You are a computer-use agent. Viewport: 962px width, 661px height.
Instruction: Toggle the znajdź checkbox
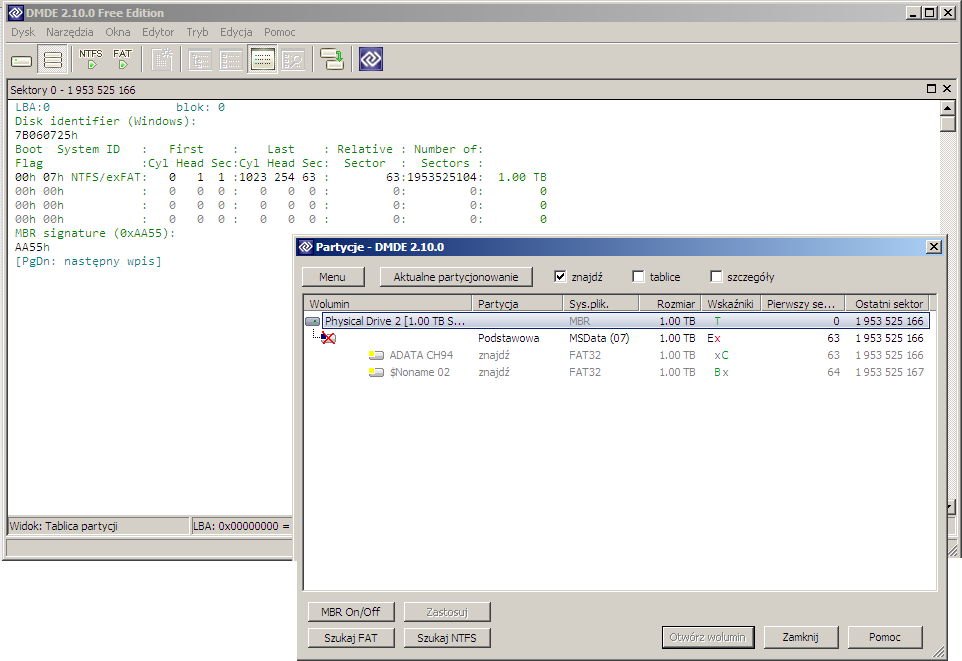pyautogui.click(x=560, y=276)
